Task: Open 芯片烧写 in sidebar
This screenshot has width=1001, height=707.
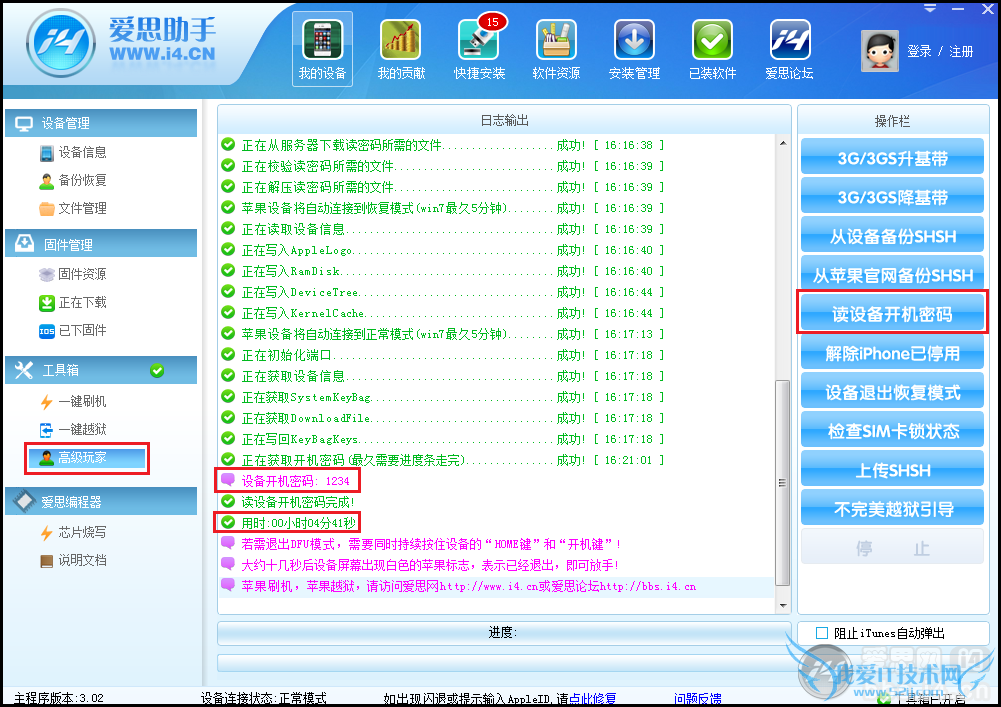Action: coord(73,533)
